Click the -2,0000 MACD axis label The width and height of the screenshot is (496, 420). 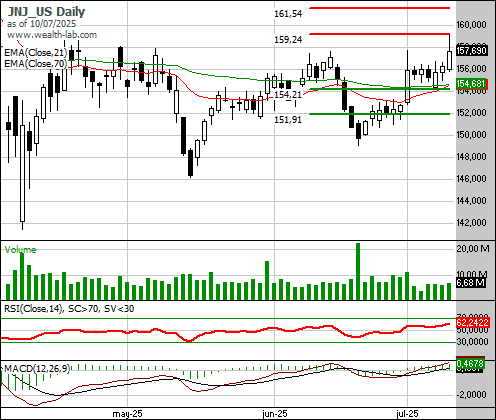click(472, 395)
